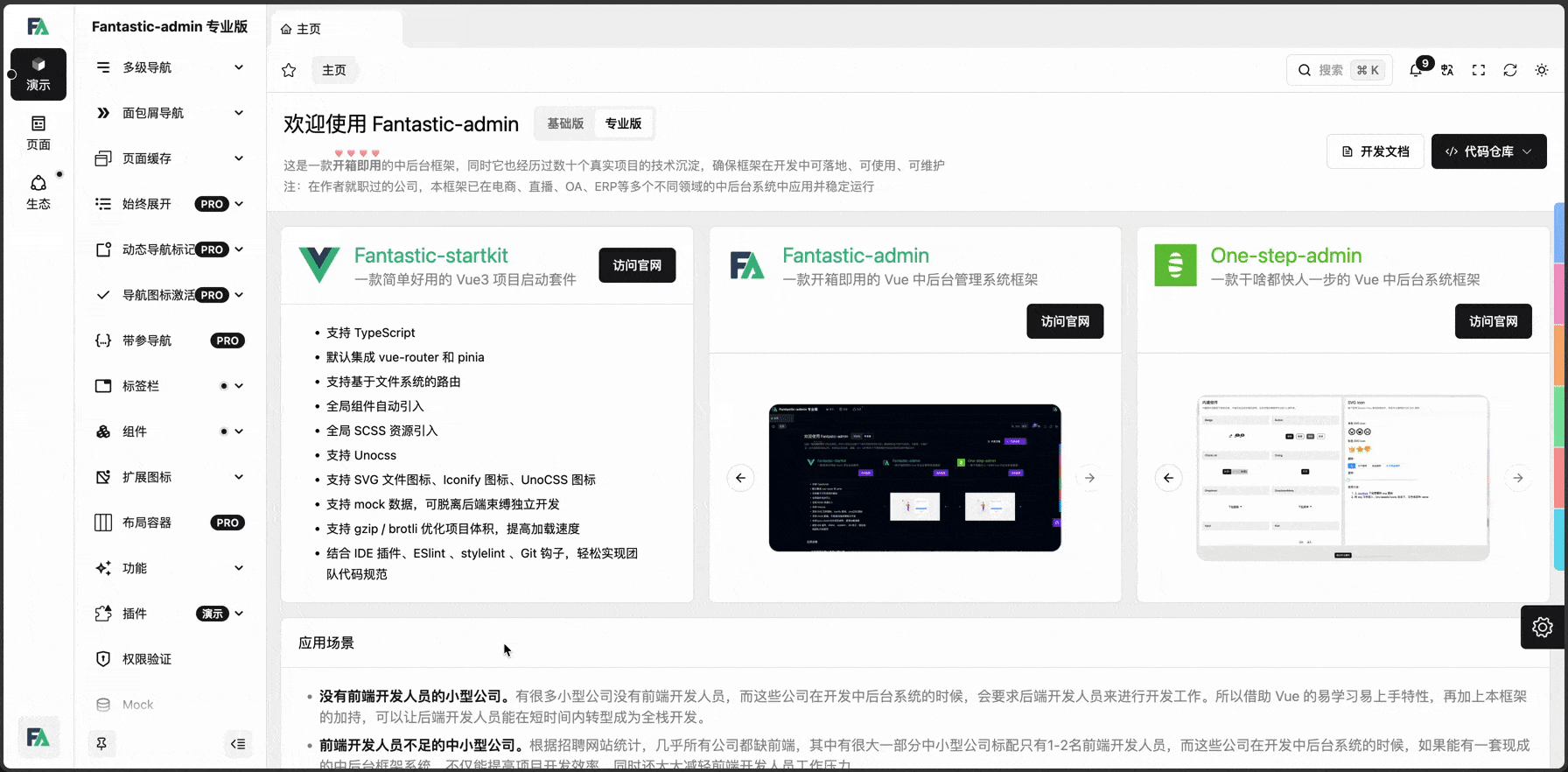Image resolution: width=1568 pixels, height=772 pixels.
Task: Expand the 多级导航 menu
Action: coord(170,67)
